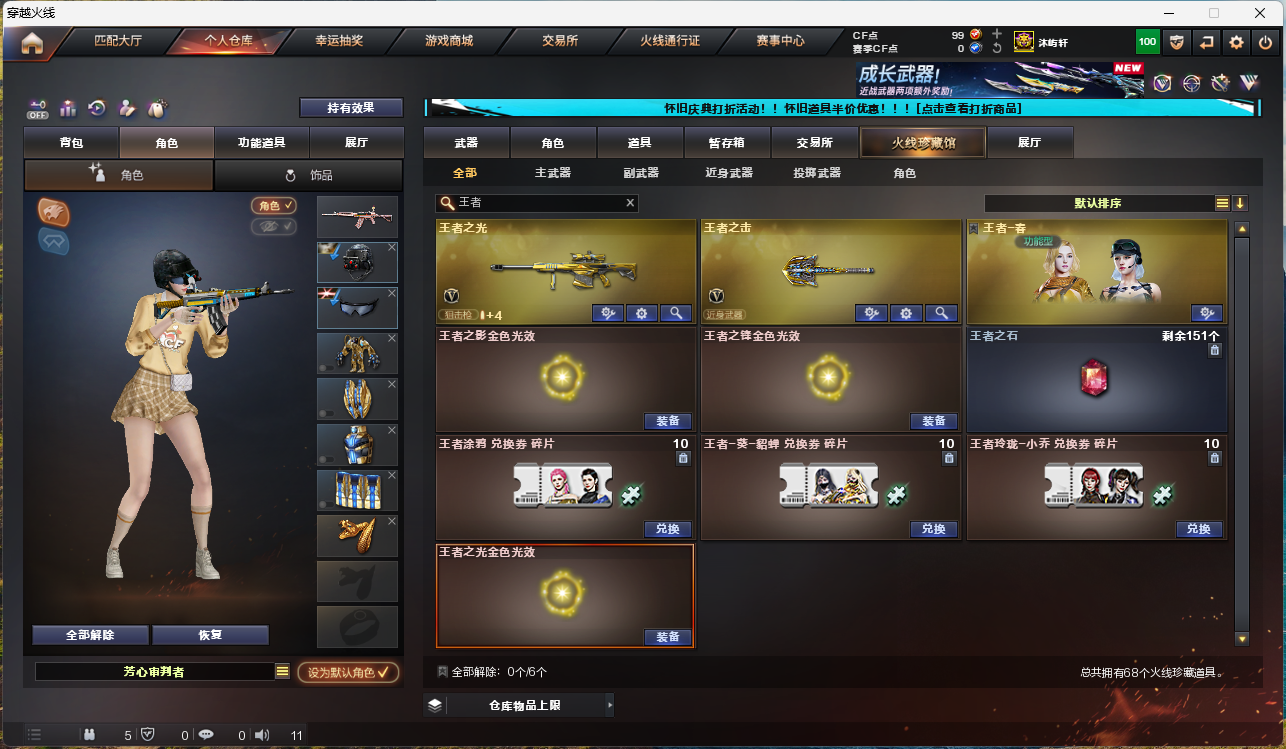This screenshot has width=1286, height=749.
Task: Click the power exit icon
Action: pos(1265,42)
